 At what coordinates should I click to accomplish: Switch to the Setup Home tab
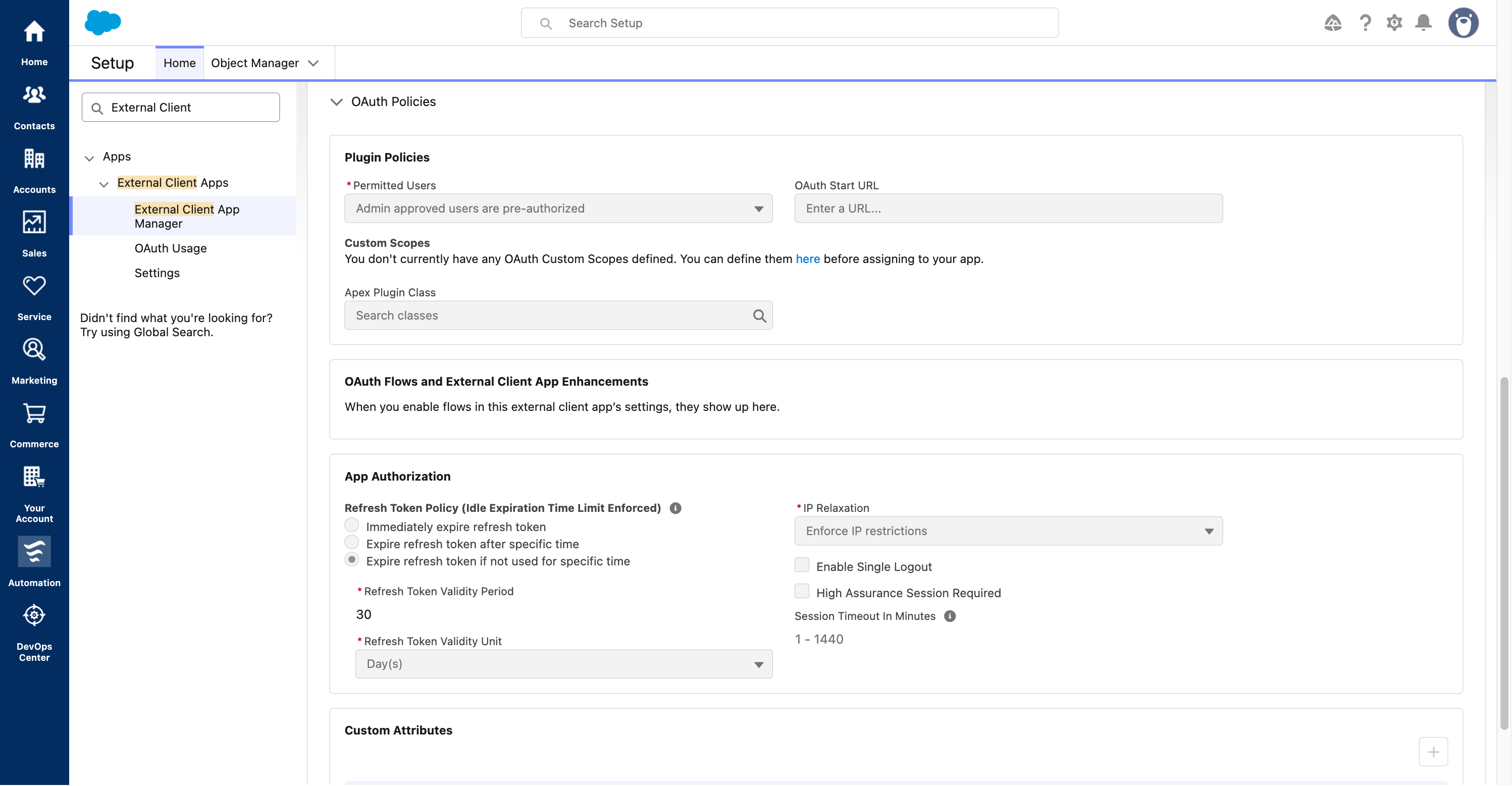[x=180, y=63]
